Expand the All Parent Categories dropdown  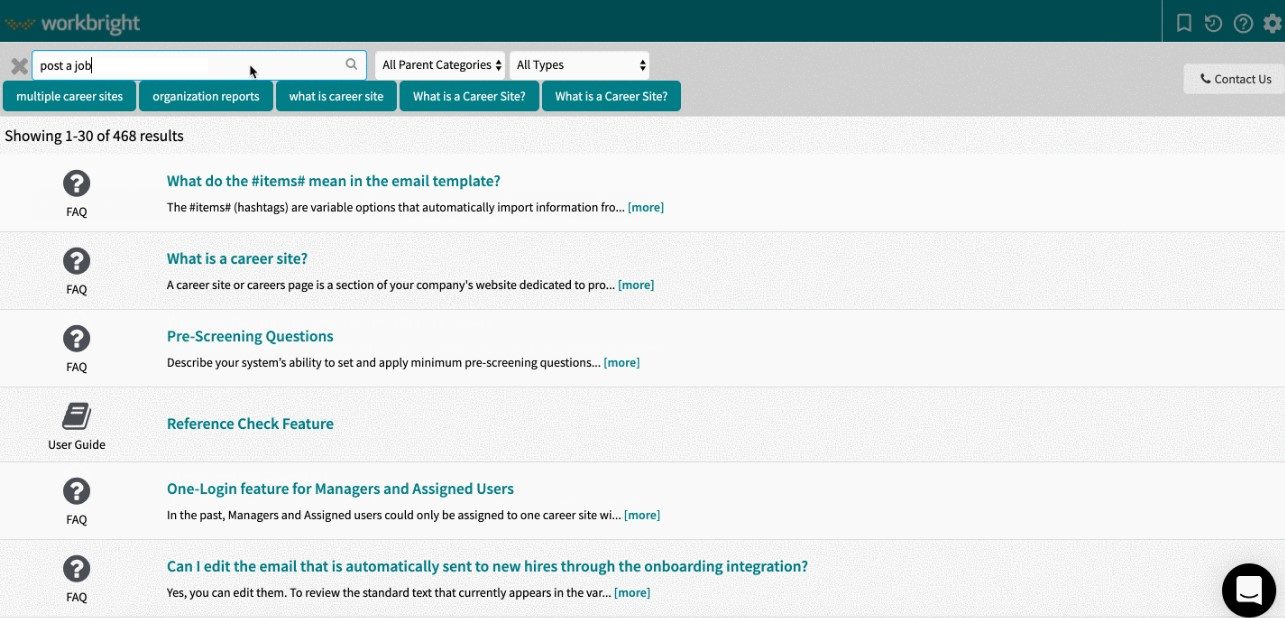(441, 65)
